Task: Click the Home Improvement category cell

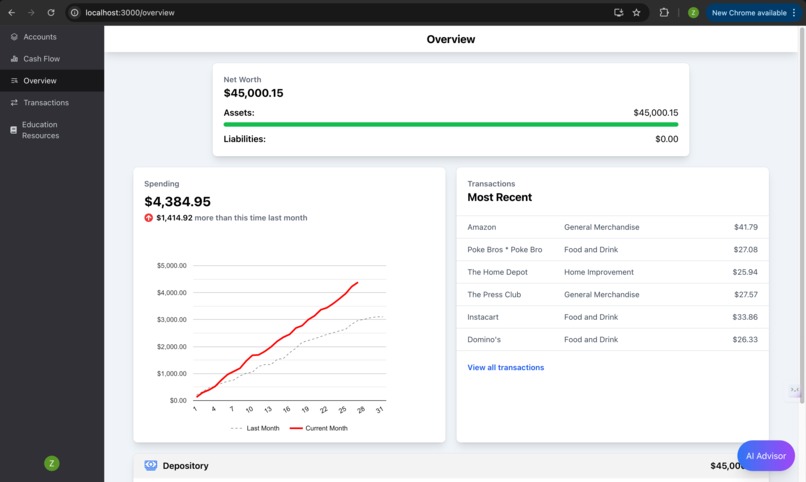Action: coord(599,272)
